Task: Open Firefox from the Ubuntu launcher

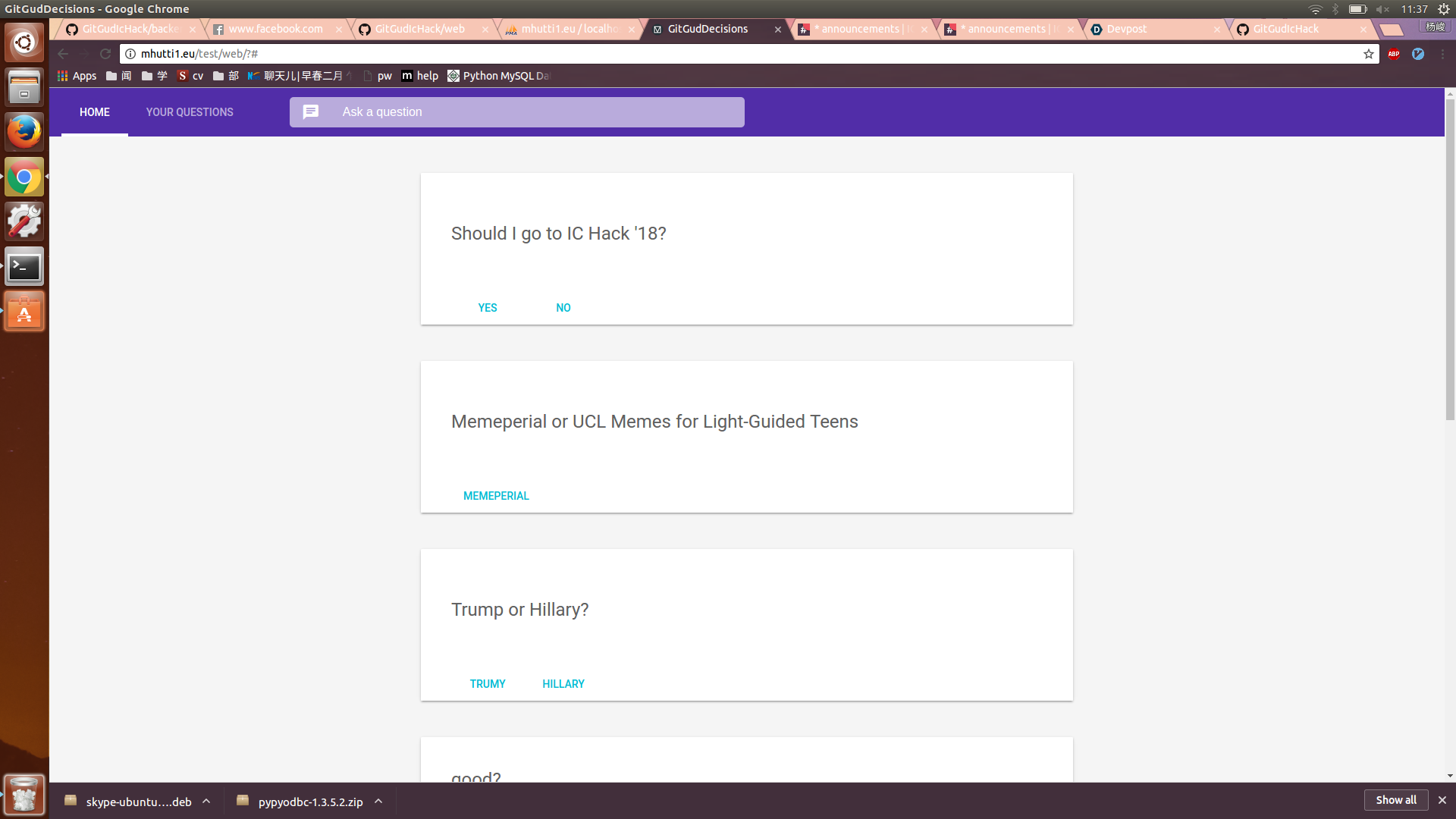Action: (x=24, y=132)
